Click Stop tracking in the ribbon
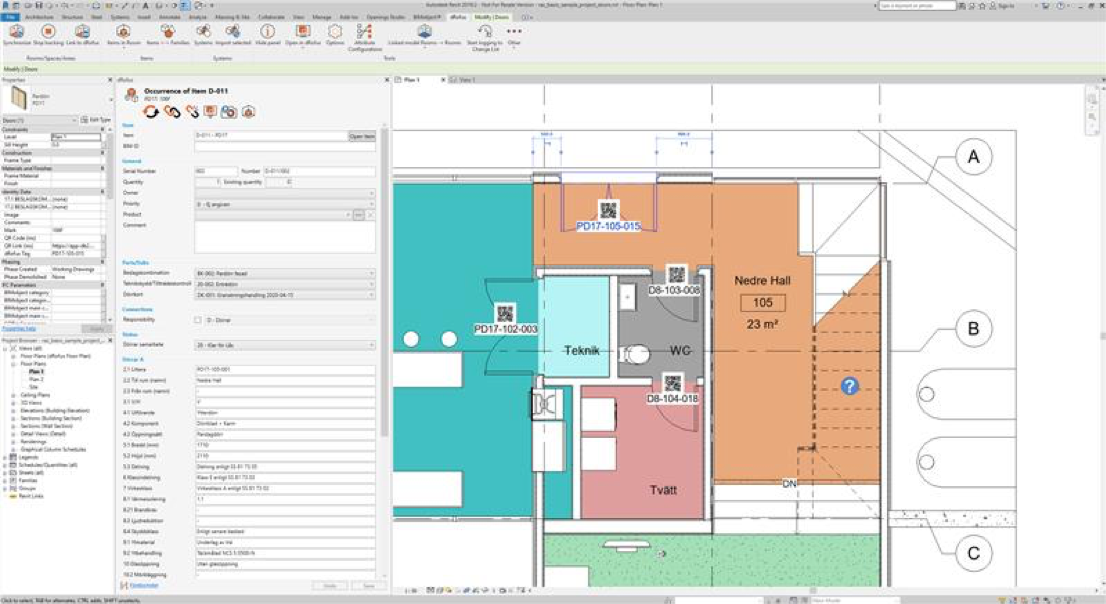The height and width of the screenshot is (604, 1106). (48, 33)
